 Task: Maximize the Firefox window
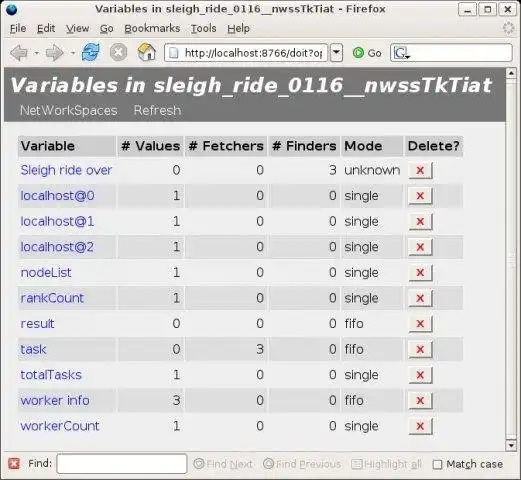tap(488, 9)
